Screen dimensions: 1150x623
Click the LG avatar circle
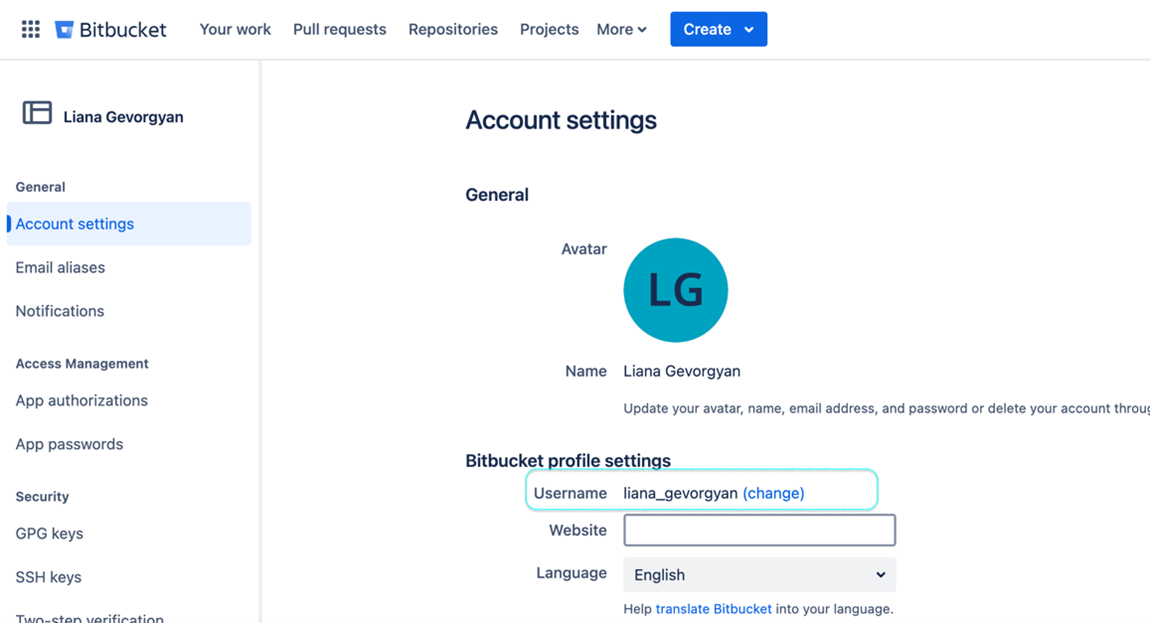675,290
